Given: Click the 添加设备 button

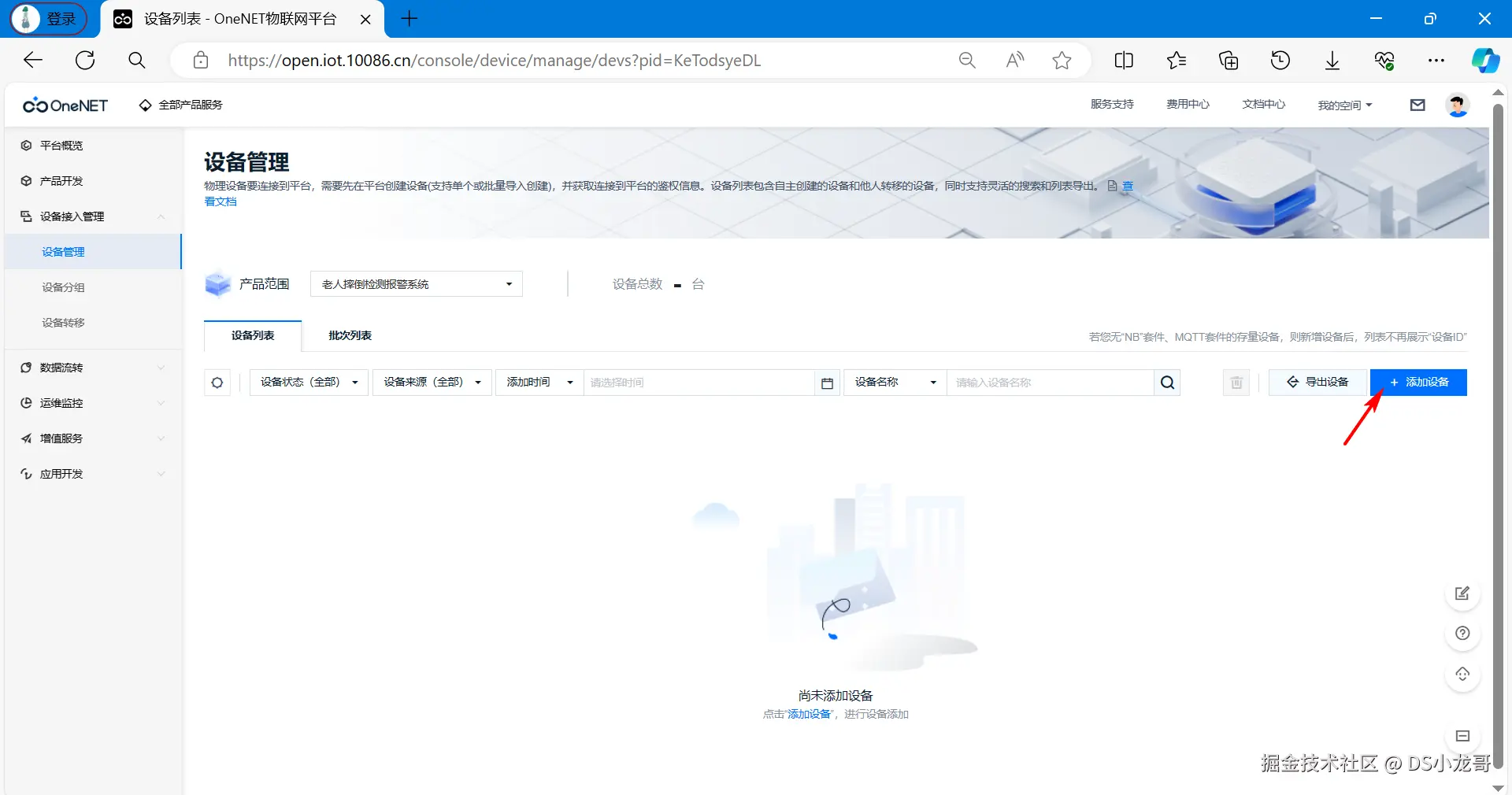Looking at the screenshot, I should click(x=1418, y=383).
